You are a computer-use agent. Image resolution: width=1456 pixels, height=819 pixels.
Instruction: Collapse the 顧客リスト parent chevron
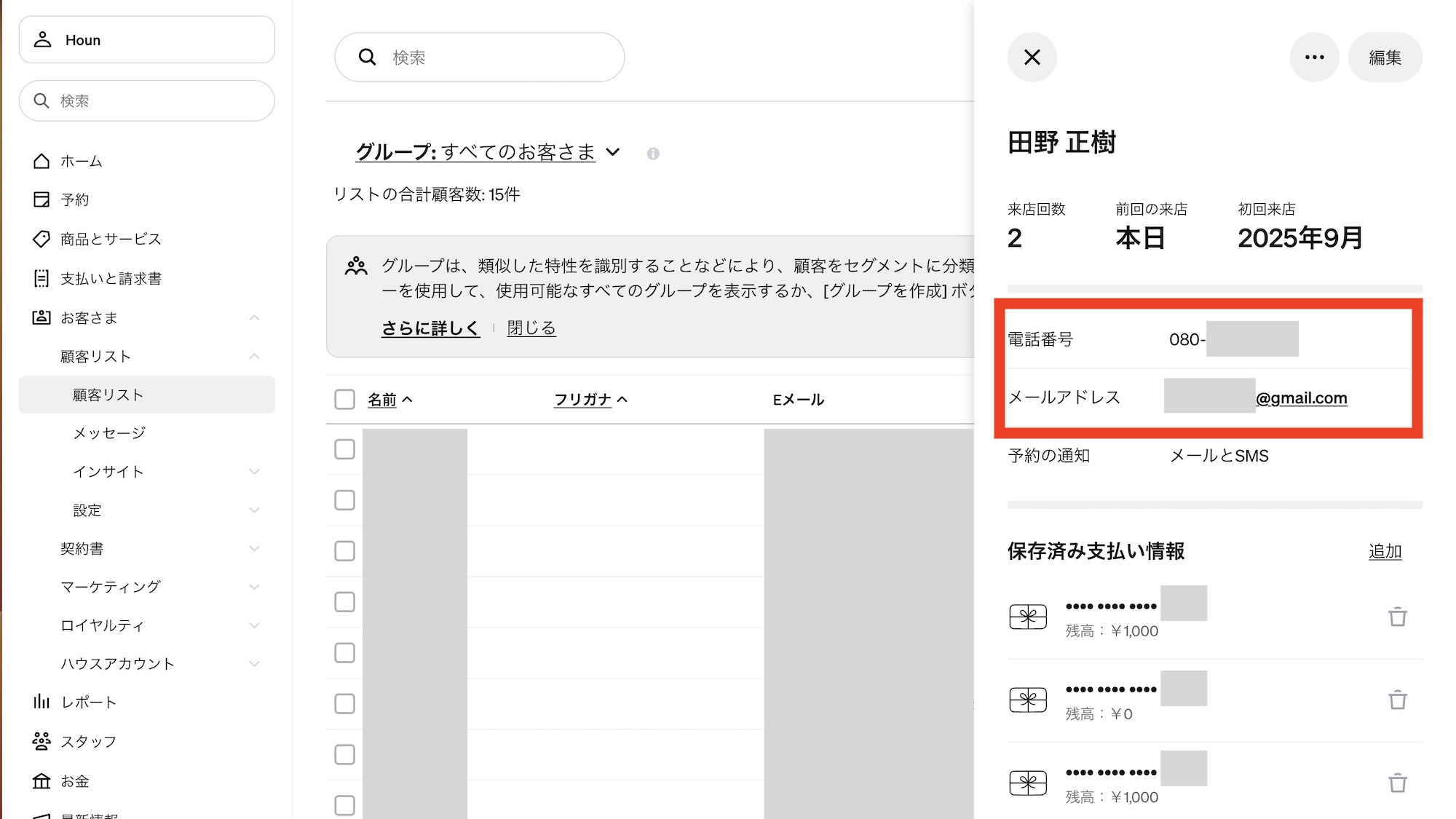pos(254,356)
